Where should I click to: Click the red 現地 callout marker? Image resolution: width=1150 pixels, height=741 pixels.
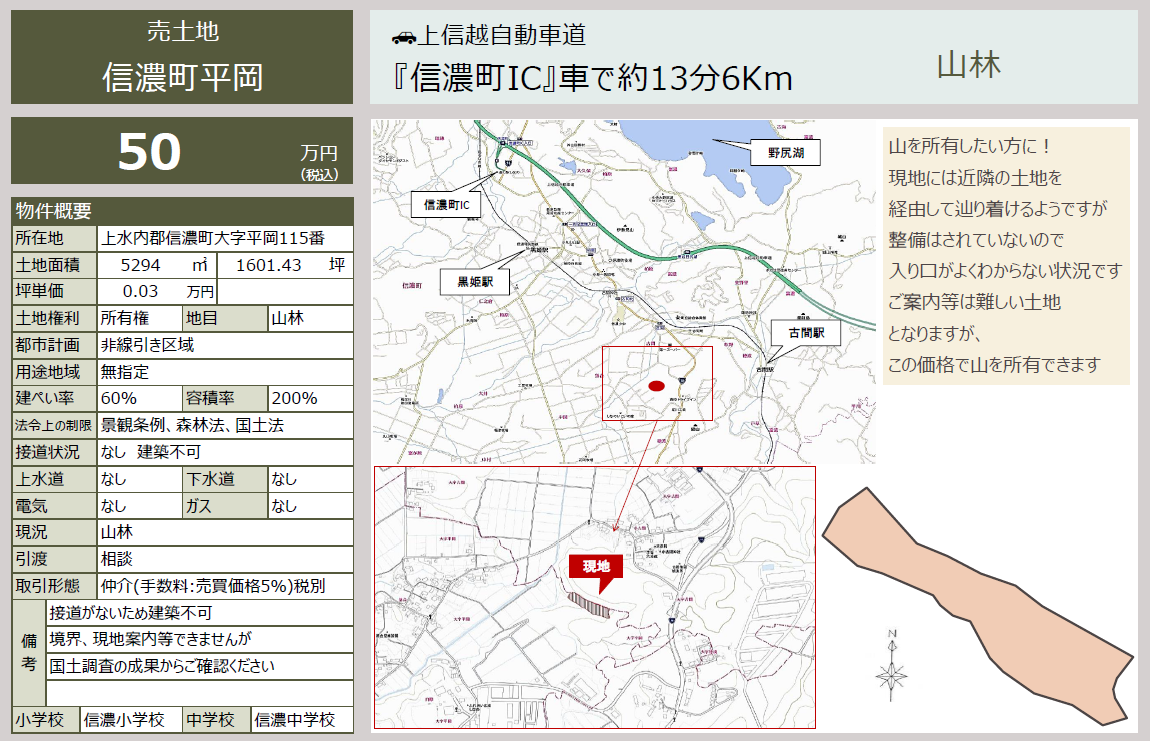pyautogui.click(x=596, y=567)
